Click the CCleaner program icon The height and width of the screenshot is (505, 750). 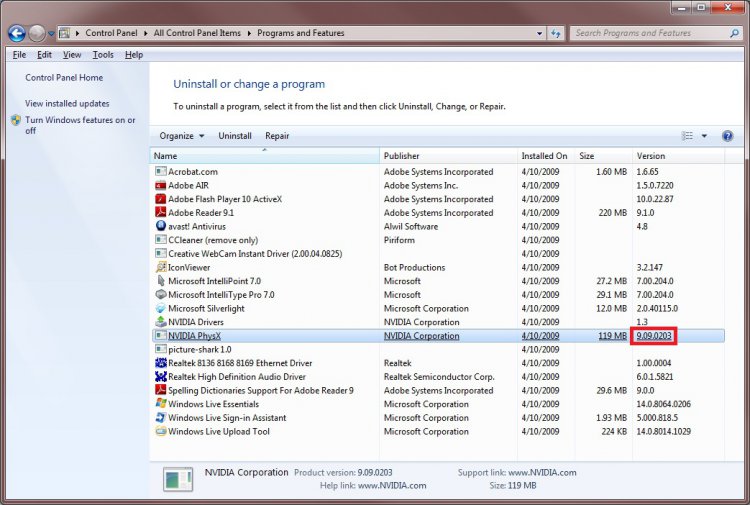161,240
